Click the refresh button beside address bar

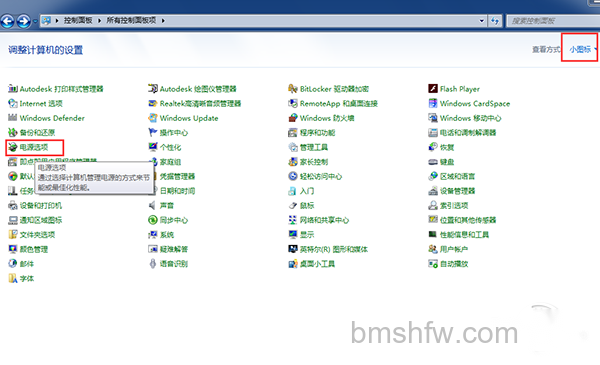[x=495, y=21]
